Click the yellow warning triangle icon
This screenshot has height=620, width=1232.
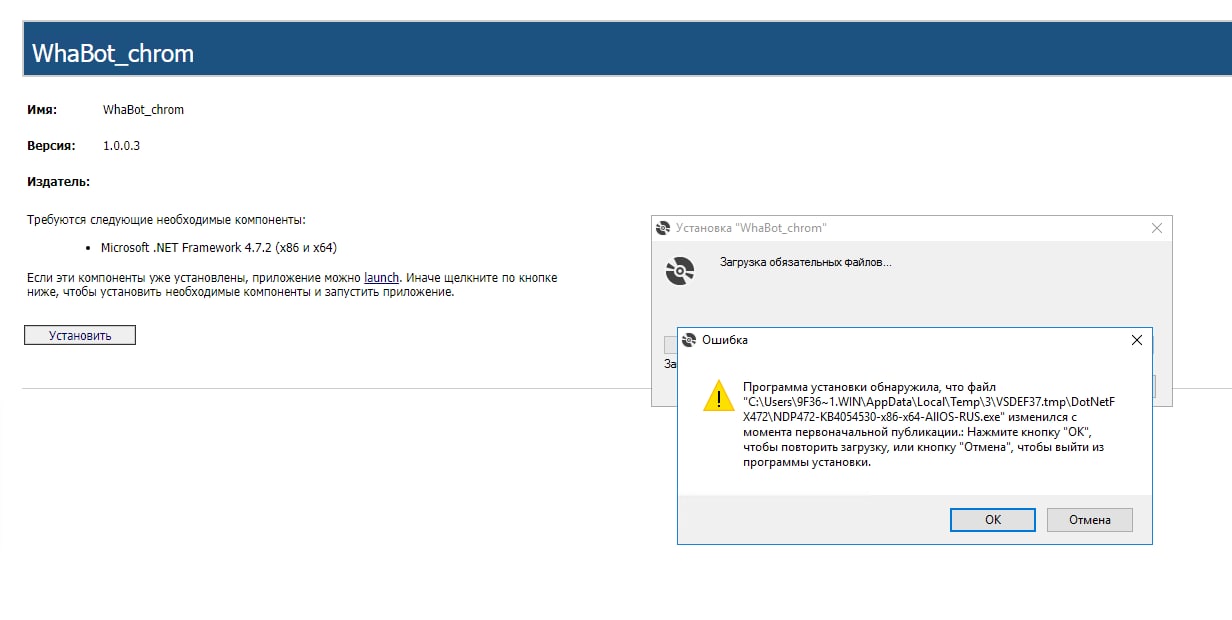719,395
